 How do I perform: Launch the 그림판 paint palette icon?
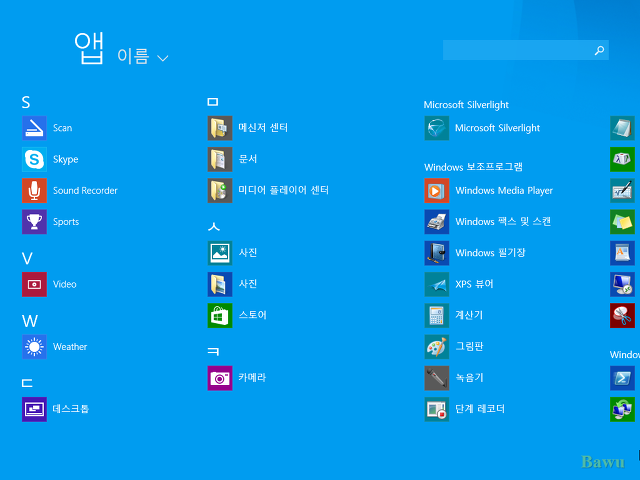(437, 347)
